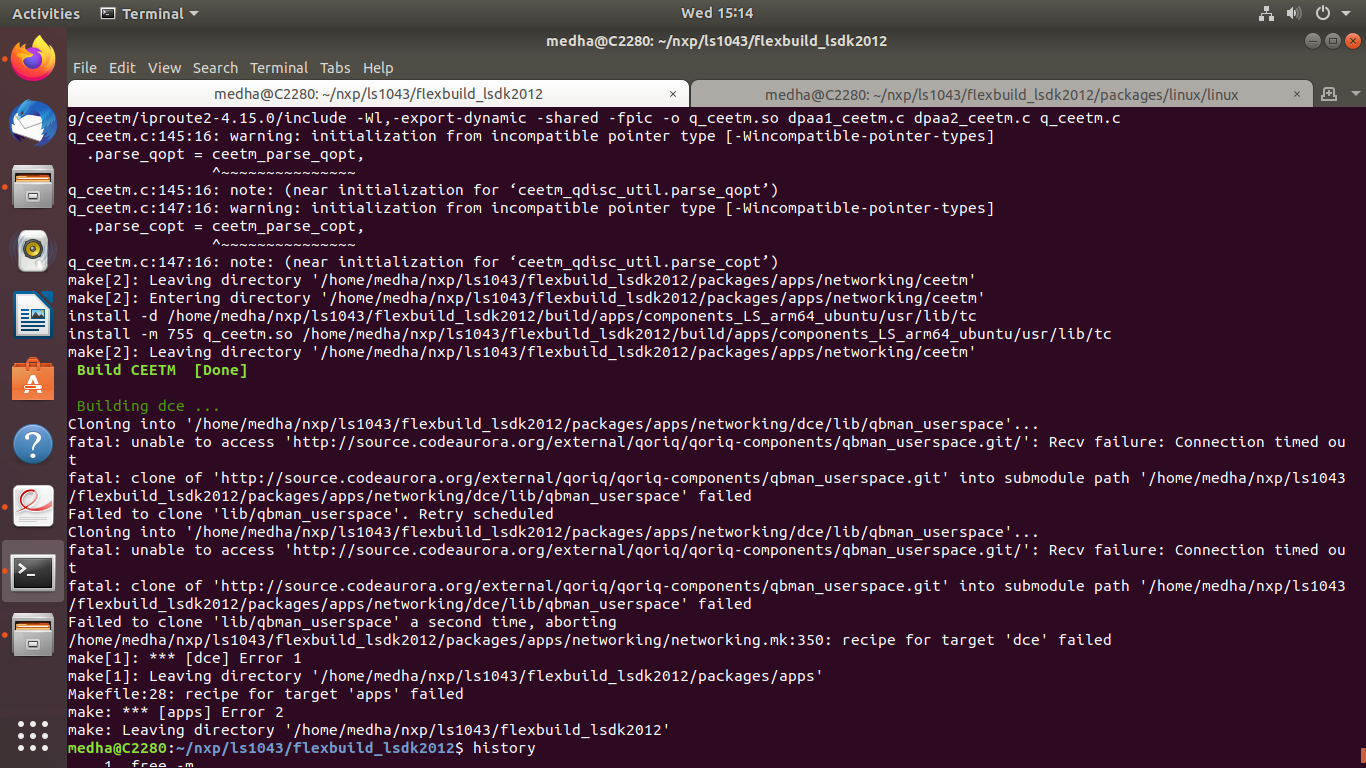Screen dimensions: 1366x768
Task: Click the power icon in the top bar
Action: pos(1321,13)
